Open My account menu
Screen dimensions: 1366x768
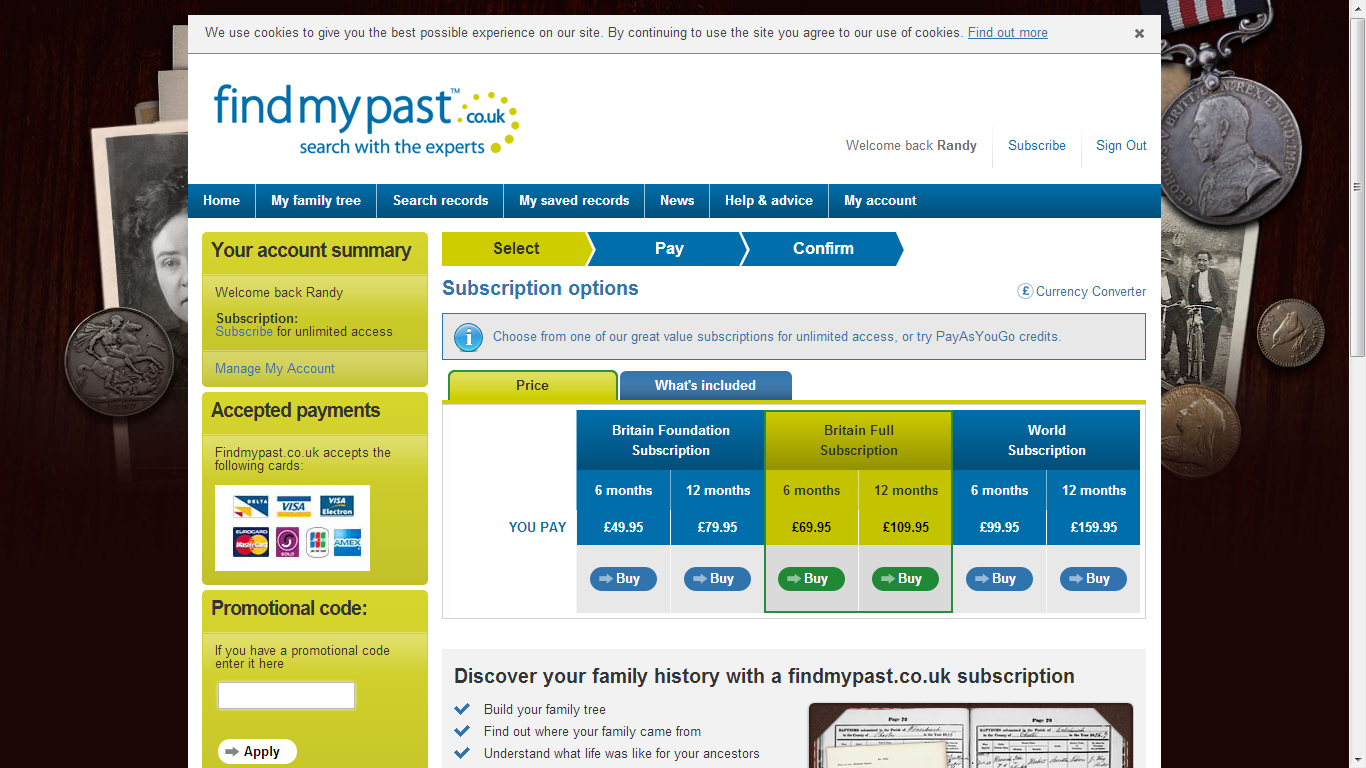pyautogui.click(x=880, y=200)
